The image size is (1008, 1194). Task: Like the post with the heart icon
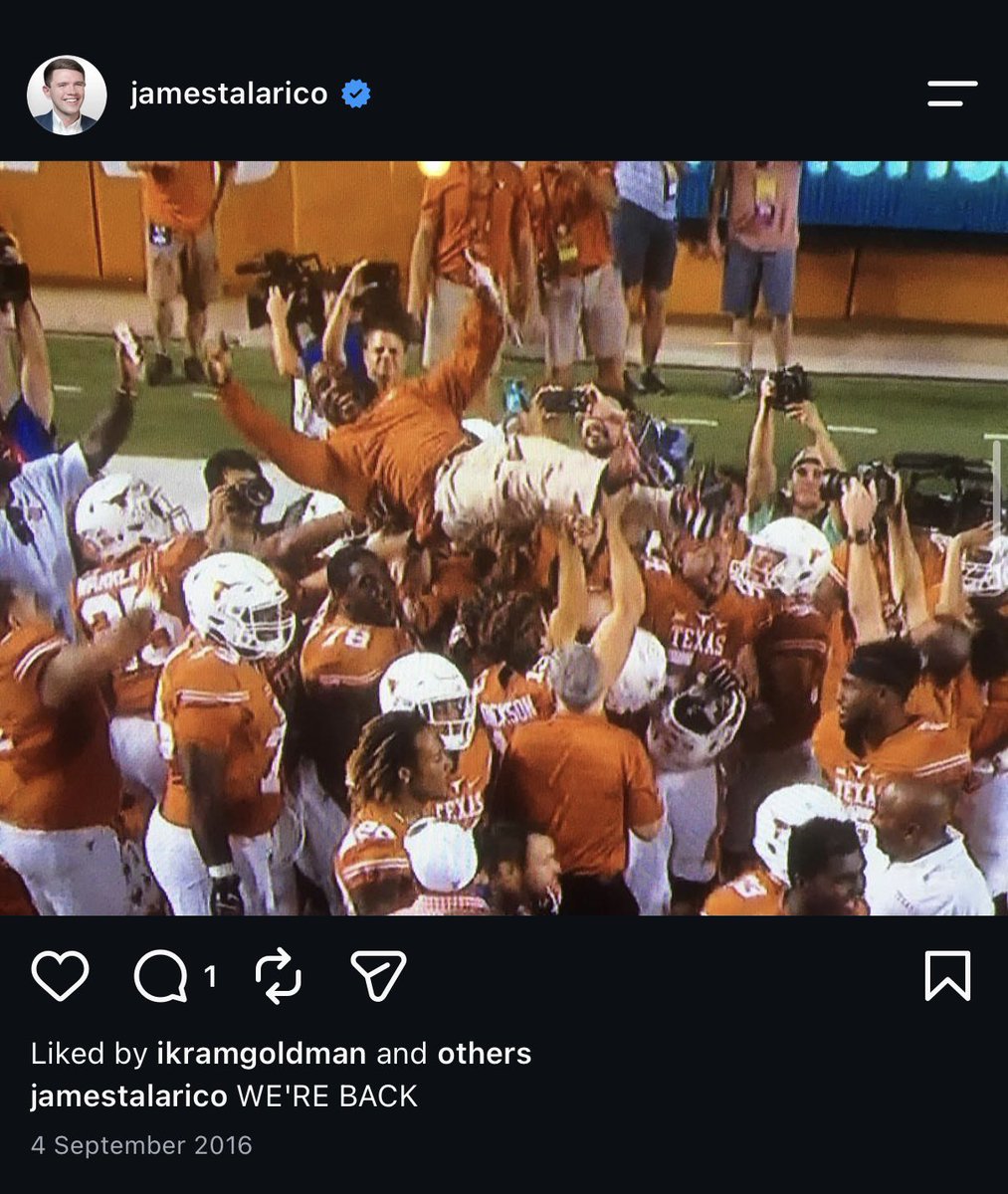coord(61,975)
